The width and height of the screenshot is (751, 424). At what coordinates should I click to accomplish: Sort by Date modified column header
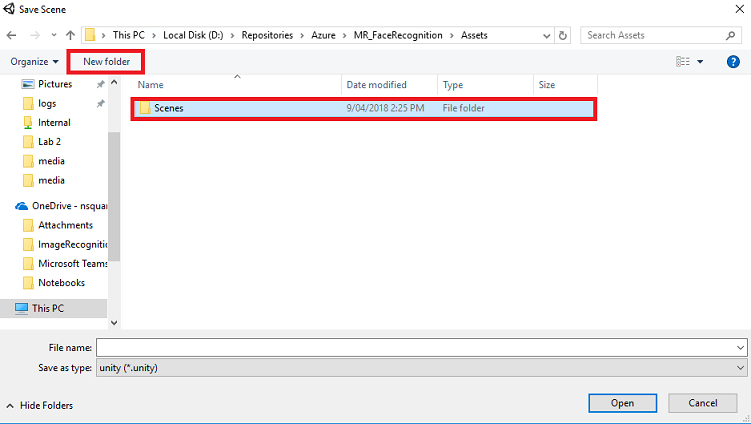(x=376, y=85)
